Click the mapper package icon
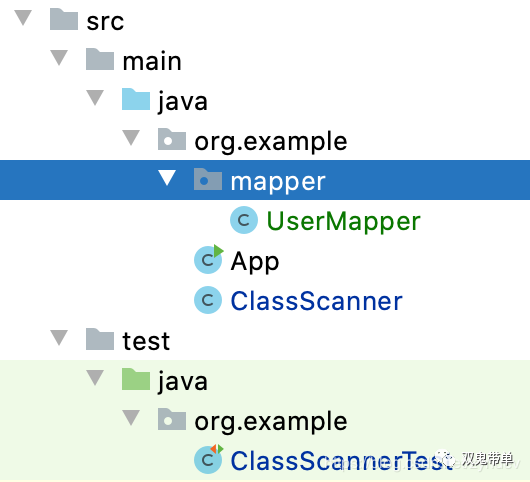Image resolution: width=530 pixels, height=482 pixels. 208,179
